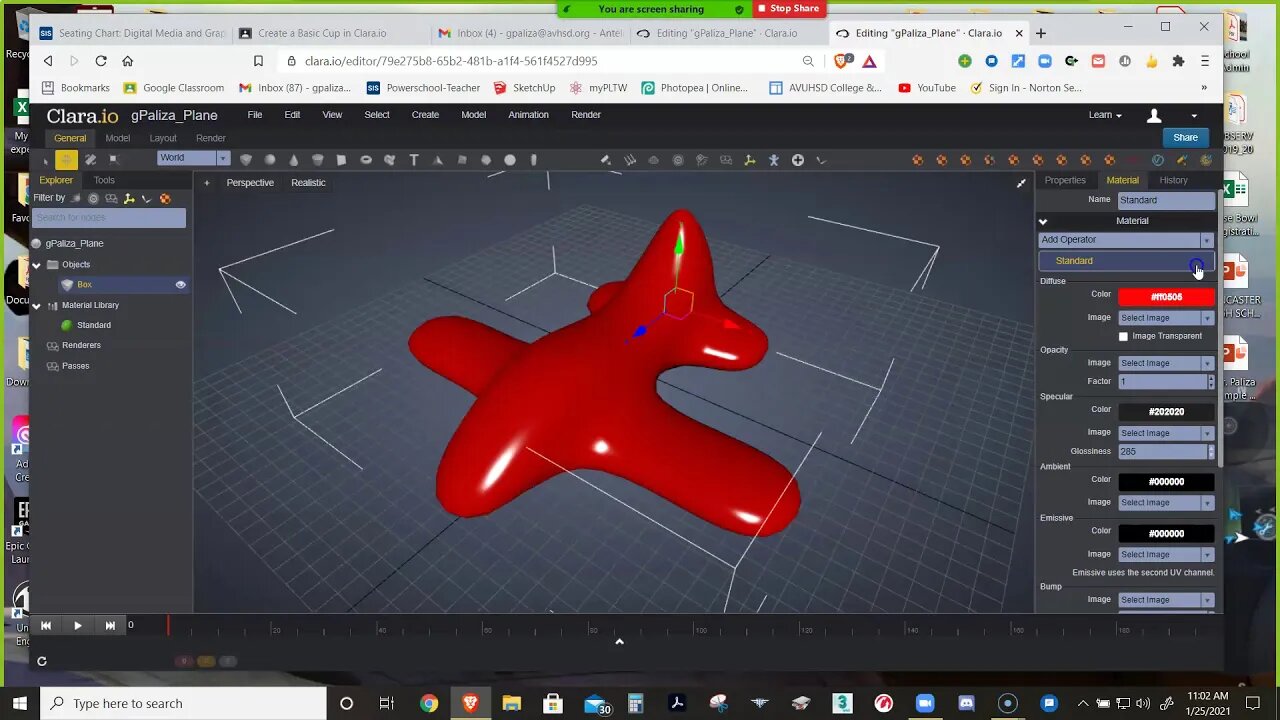
Task: Switch to the History tab
Action: point(1174,181)
